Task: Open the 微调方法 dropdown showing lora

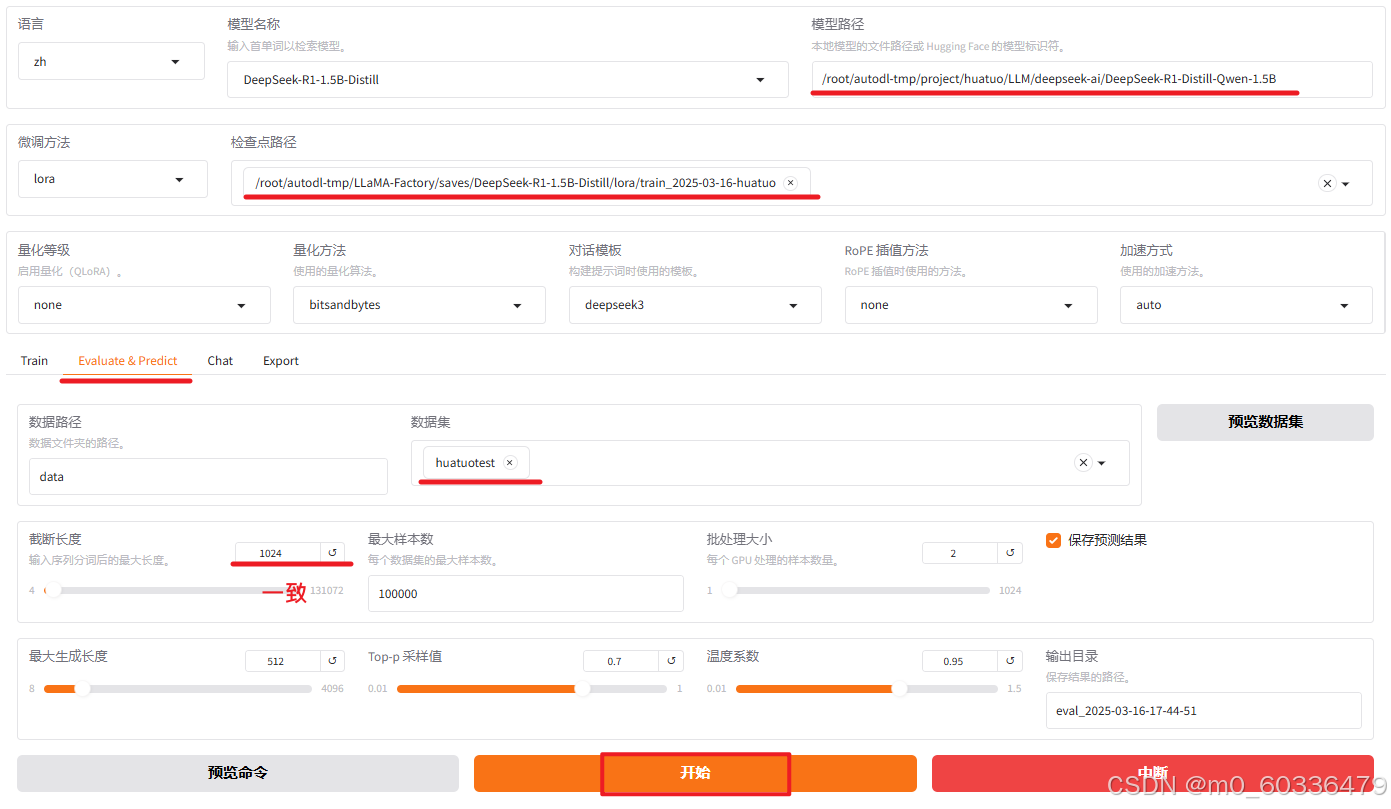Action: 113,179
